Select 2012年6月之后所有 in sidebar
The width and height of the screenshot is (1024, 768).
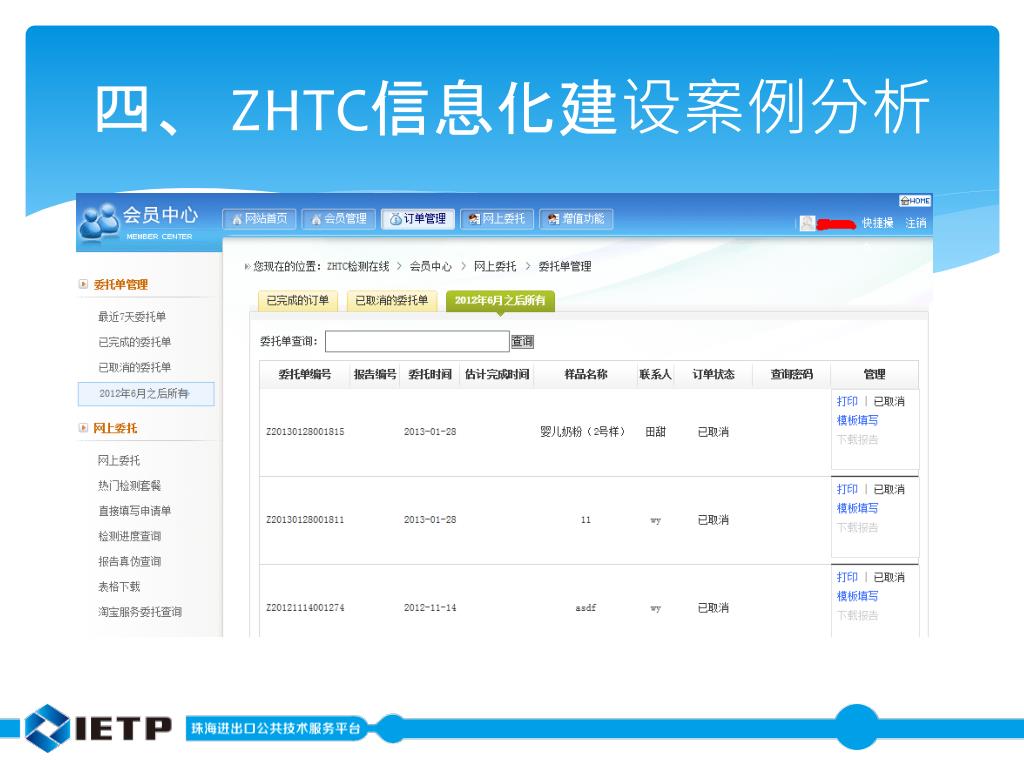(x=146, y=394)
